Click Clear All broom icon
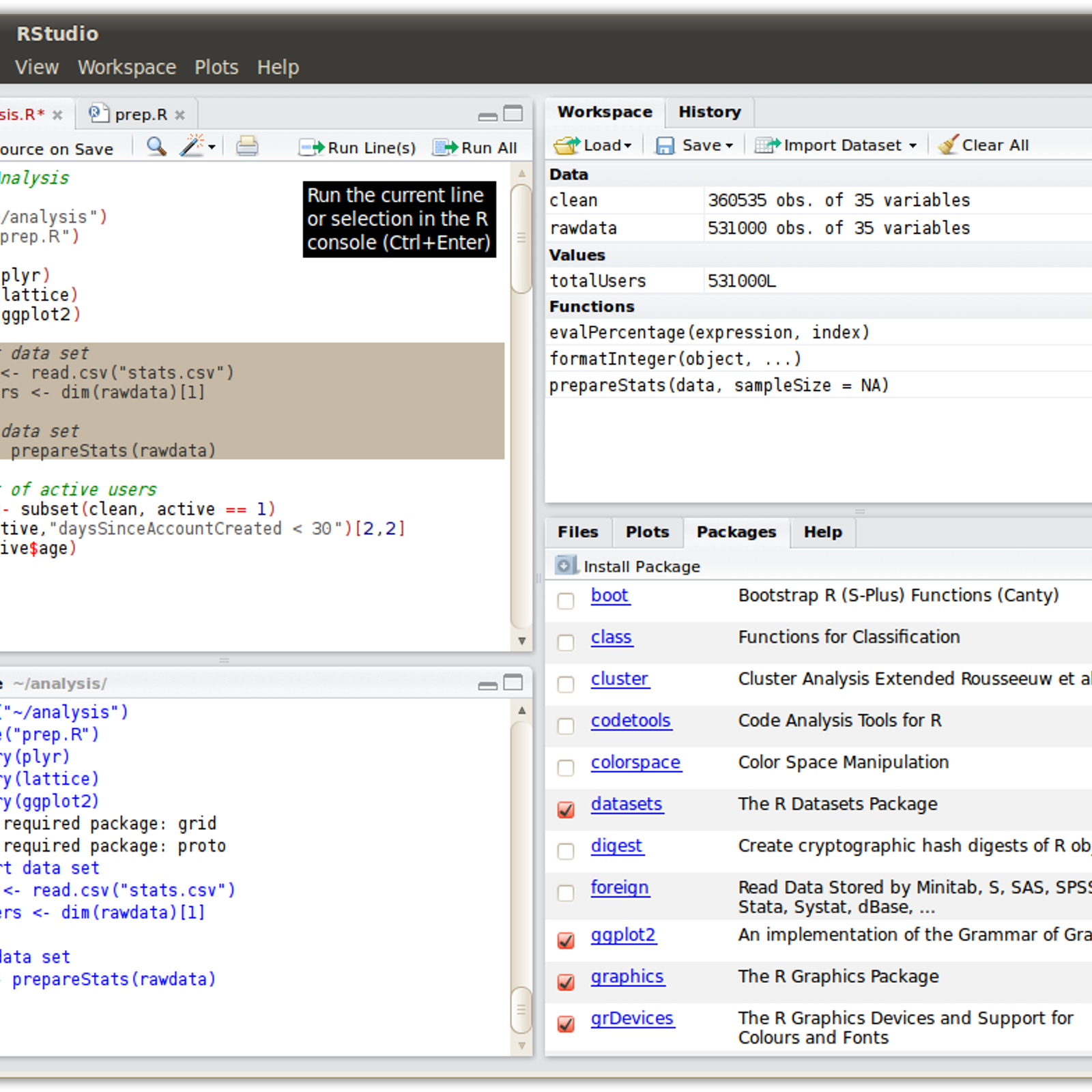 pyautogui.click(x=949, y=145)
